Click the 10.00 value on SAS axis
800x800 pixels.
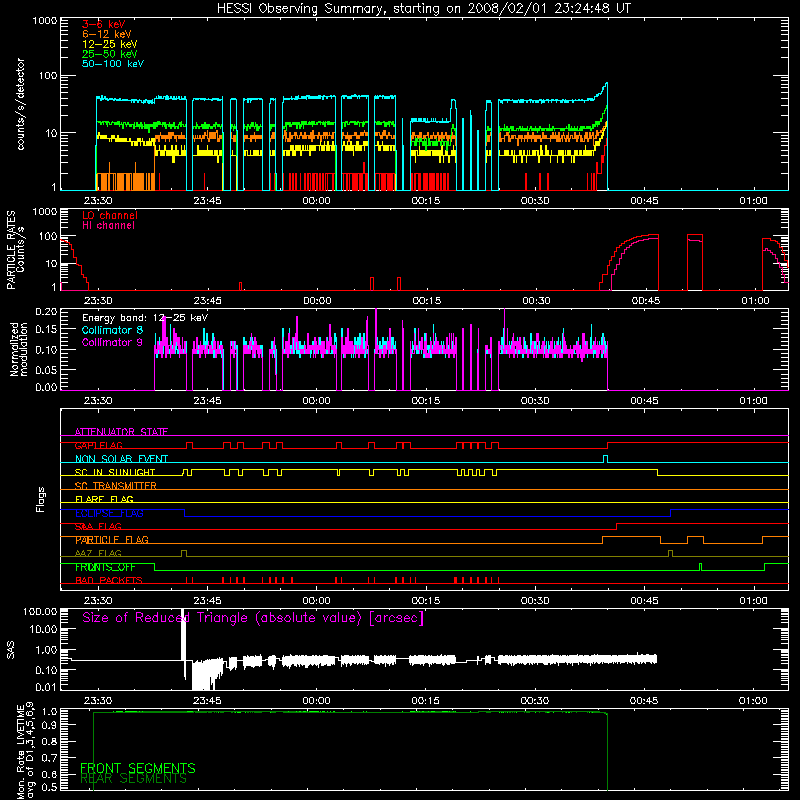[x=43, y=630]
